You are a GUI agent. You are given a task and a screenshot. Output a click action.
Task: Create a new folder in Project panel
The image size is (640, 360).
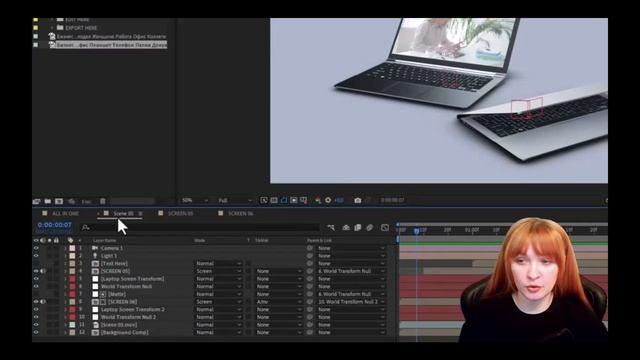click(x=48, y=201)
